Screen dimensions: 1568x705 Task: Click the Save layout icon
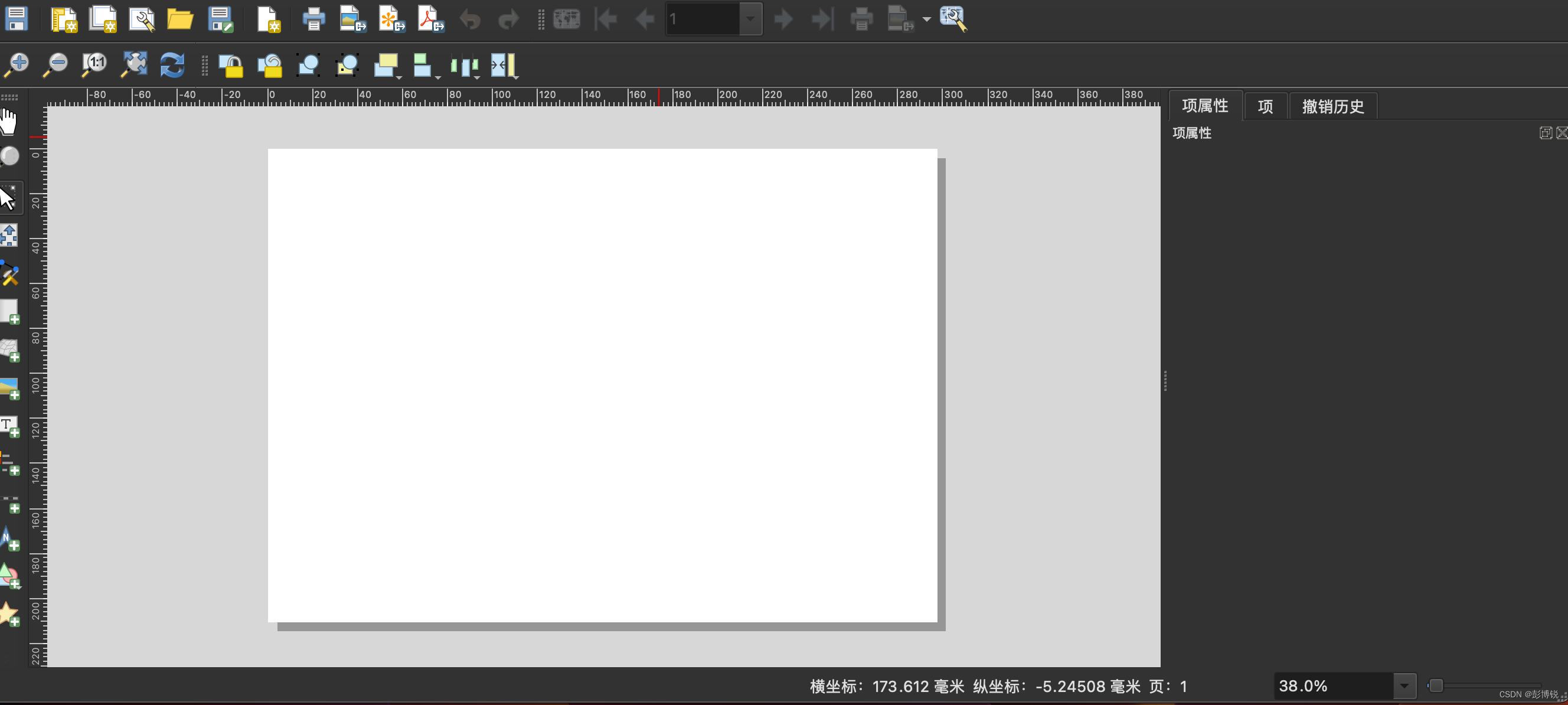[16, 18]
